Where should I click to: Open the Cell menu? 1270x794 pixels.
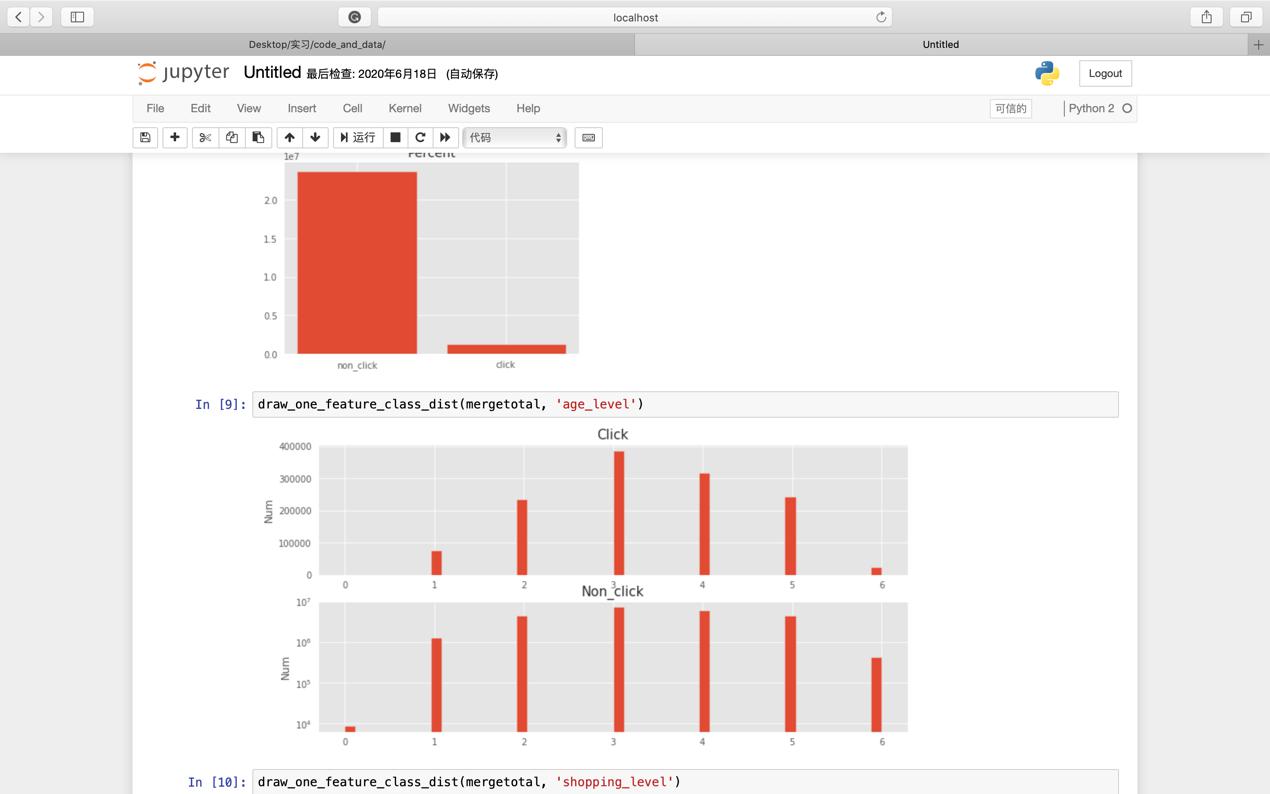(352, 108)
